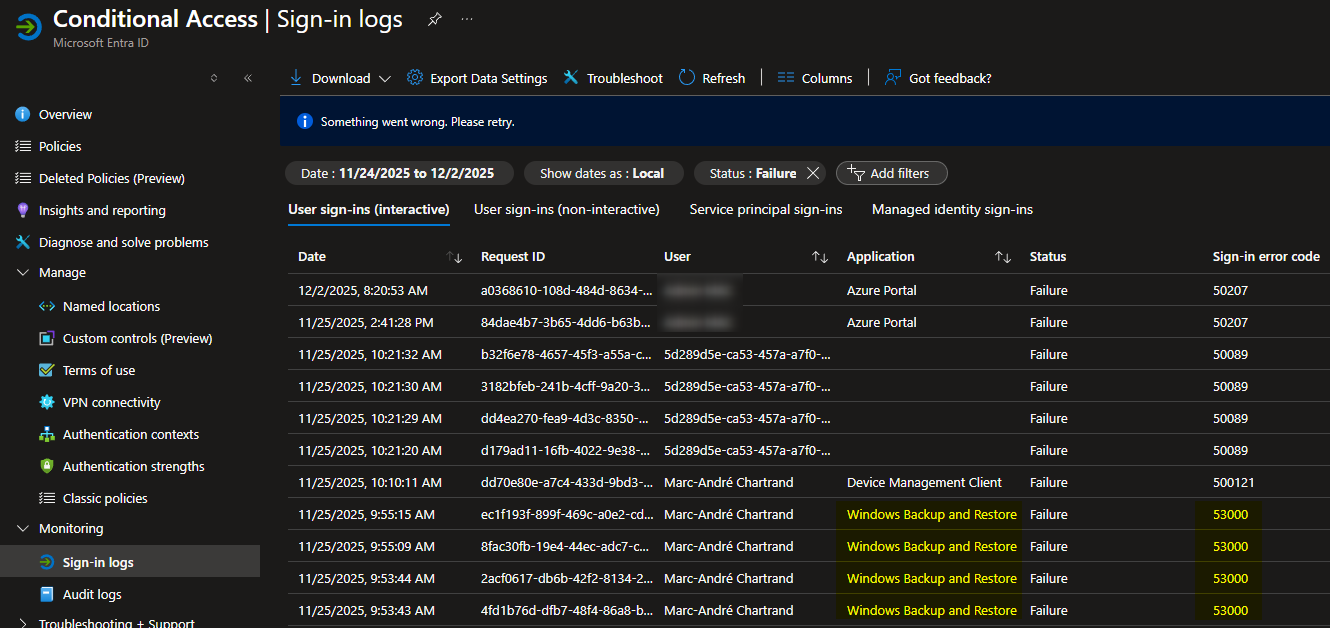Select User sign-ins (interactive) tab
Image resolution: width=1330 pixels, height=628 pixels.
(x=368, y=209)
